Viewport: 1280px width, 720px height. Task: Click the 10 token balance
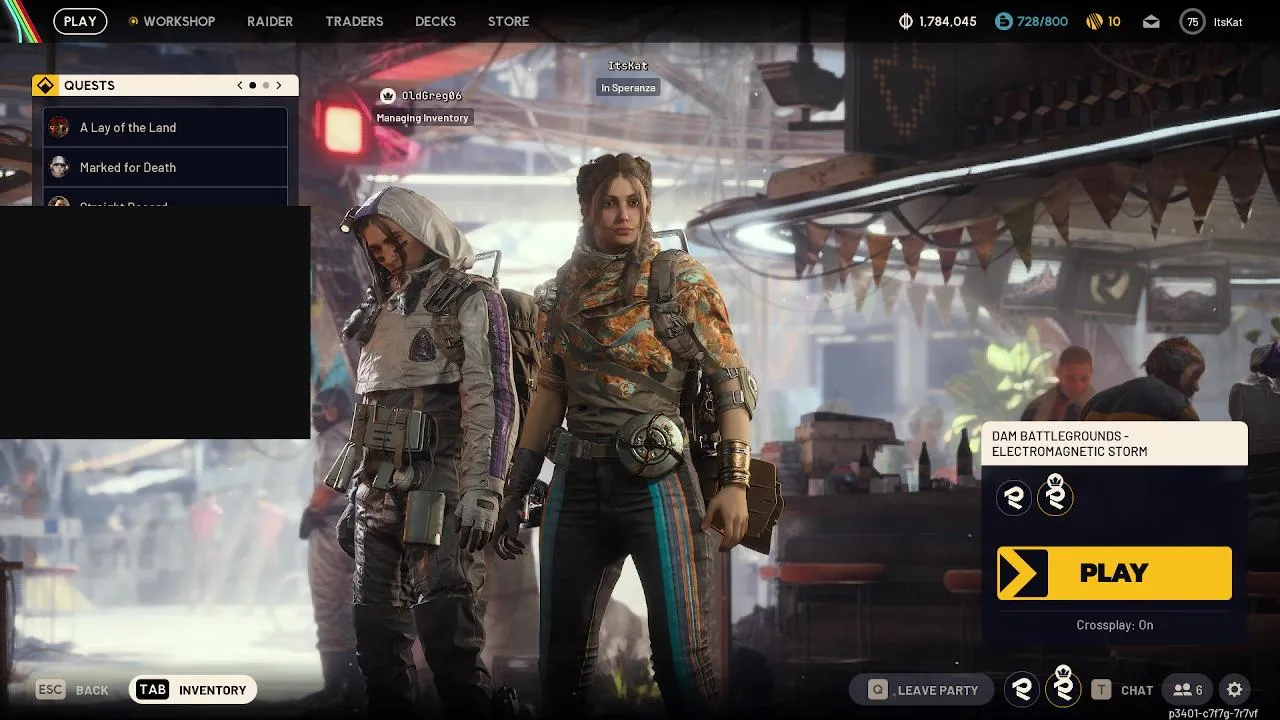point(1114,21)
